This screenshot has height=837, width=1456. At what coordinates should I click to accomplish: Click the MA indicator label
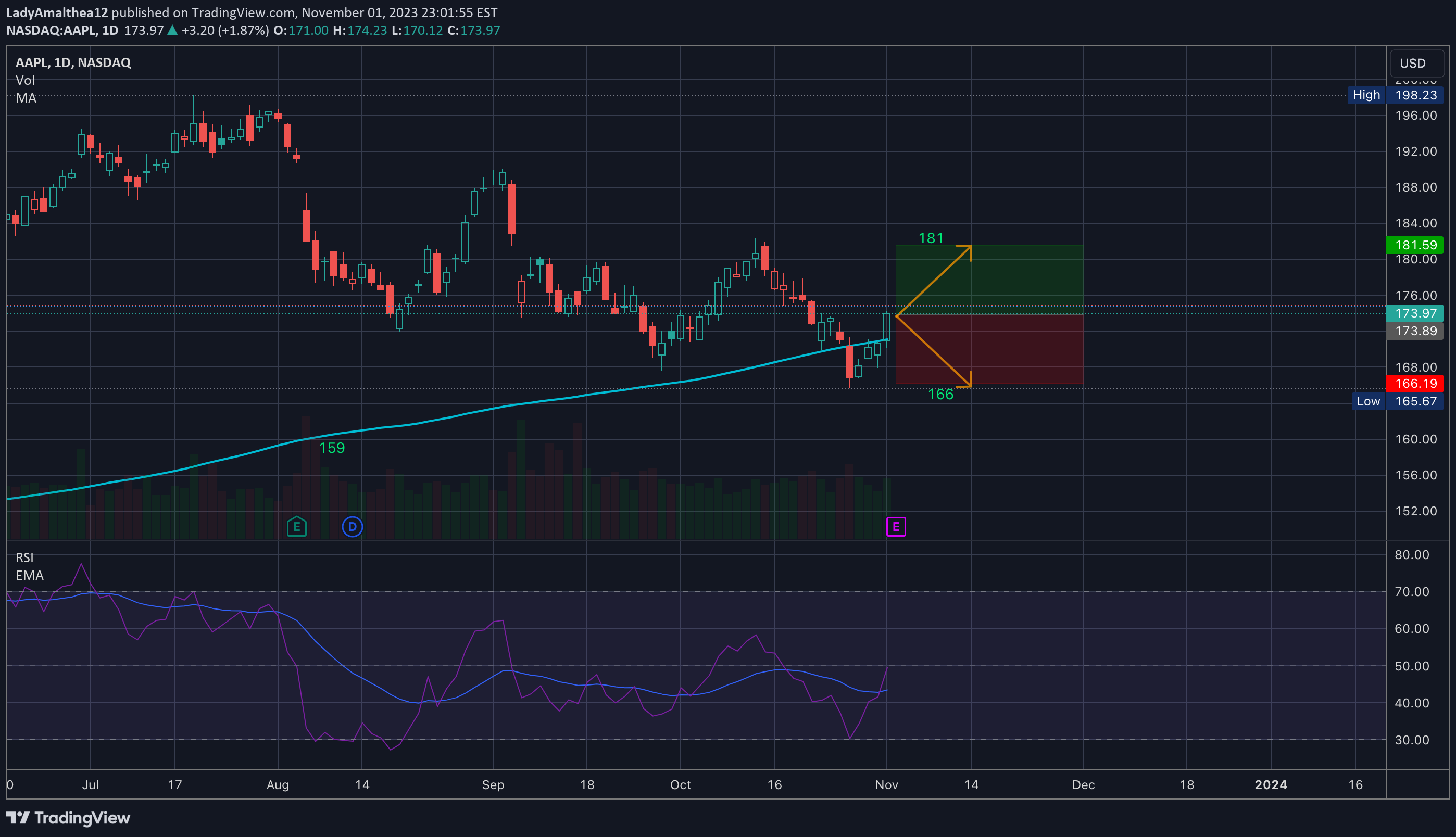(26, 98)
